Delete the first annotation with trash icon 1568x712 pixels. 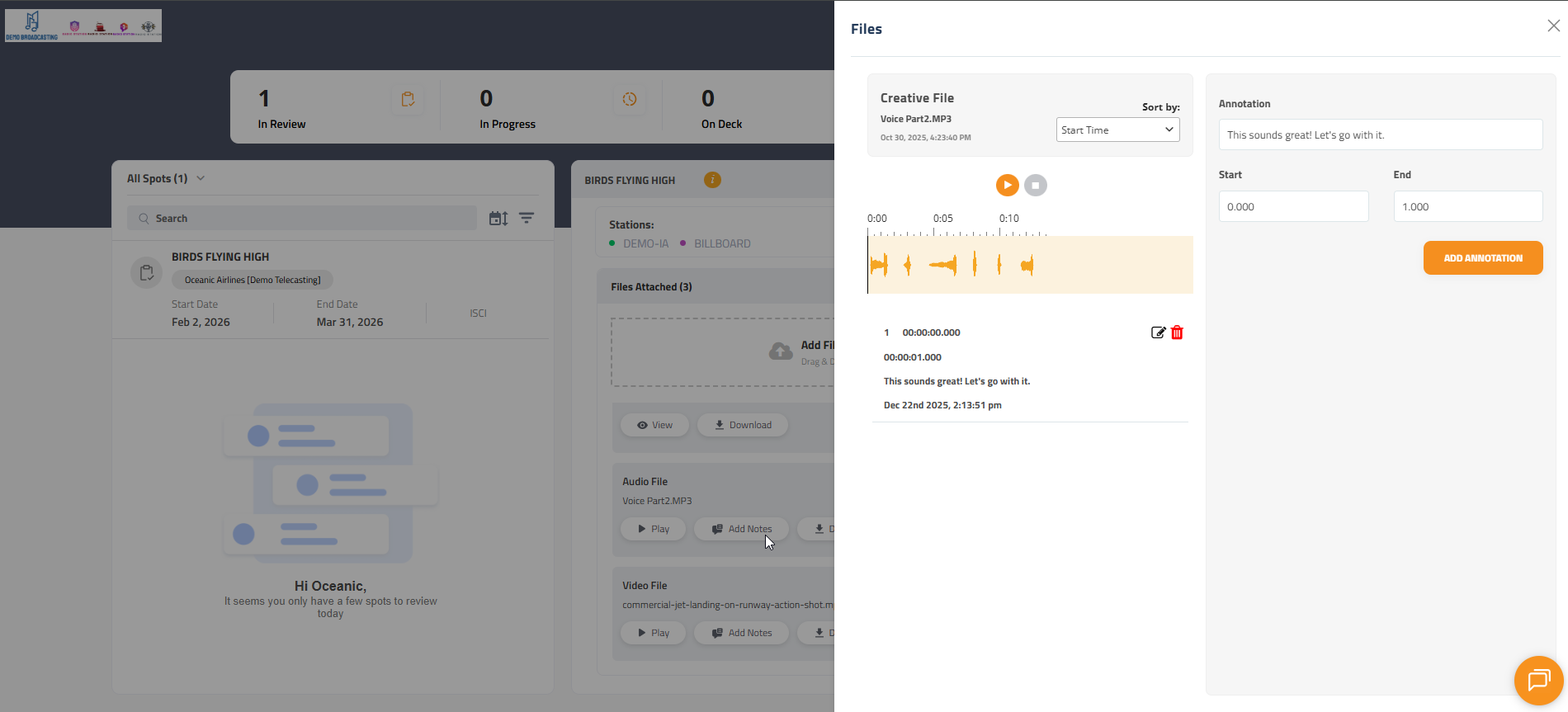pos(1177,332)
